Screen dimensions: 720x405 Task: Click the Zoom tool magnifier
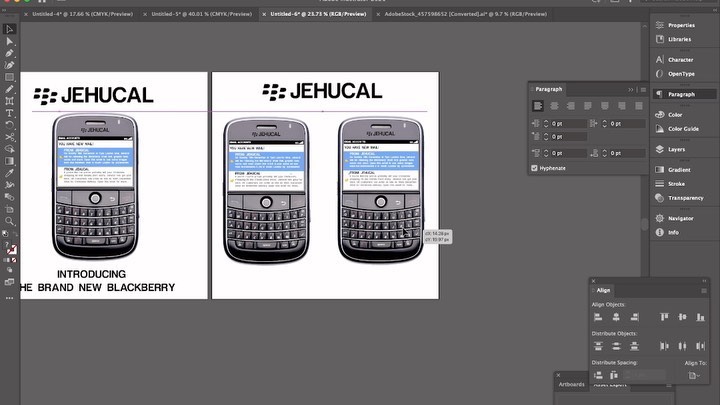click(x=9, y=221)
